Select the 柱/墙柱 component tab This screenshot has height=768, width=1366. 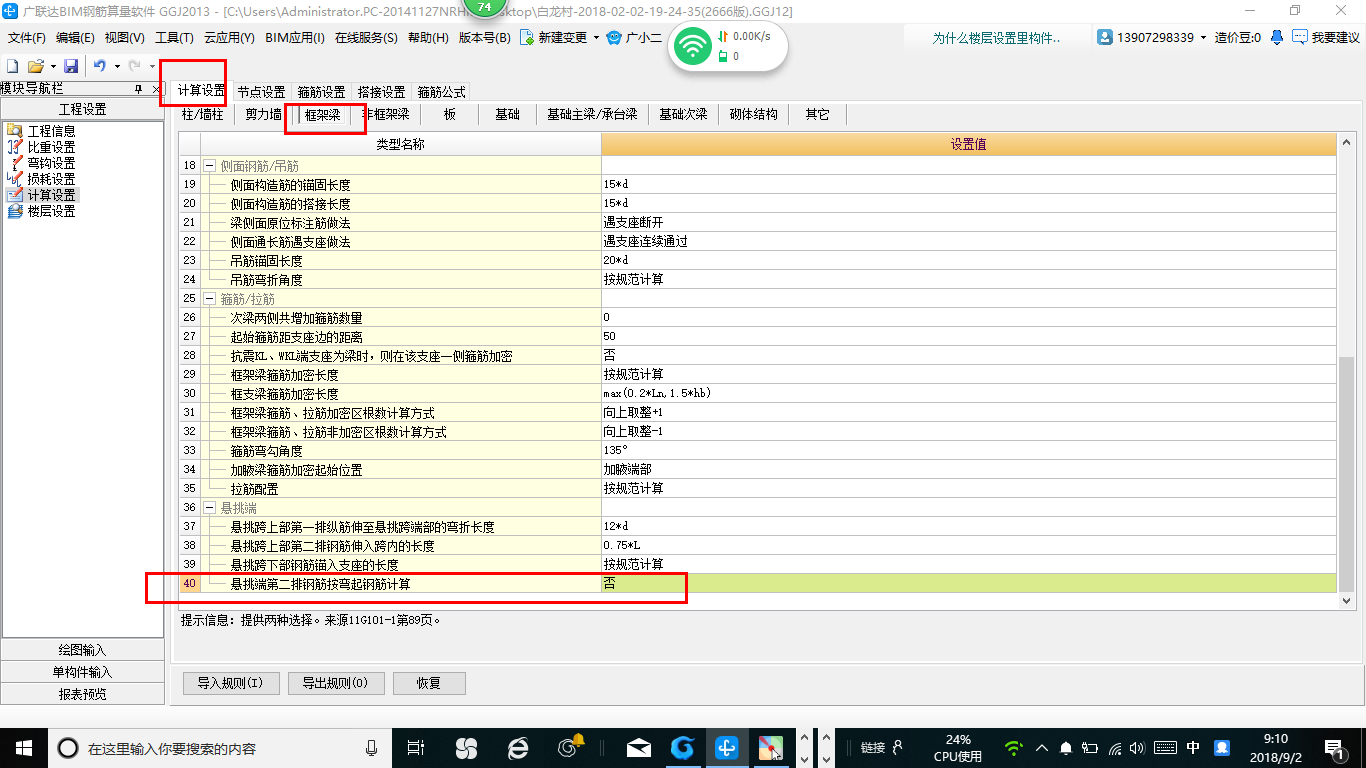[x=202, y=115]
